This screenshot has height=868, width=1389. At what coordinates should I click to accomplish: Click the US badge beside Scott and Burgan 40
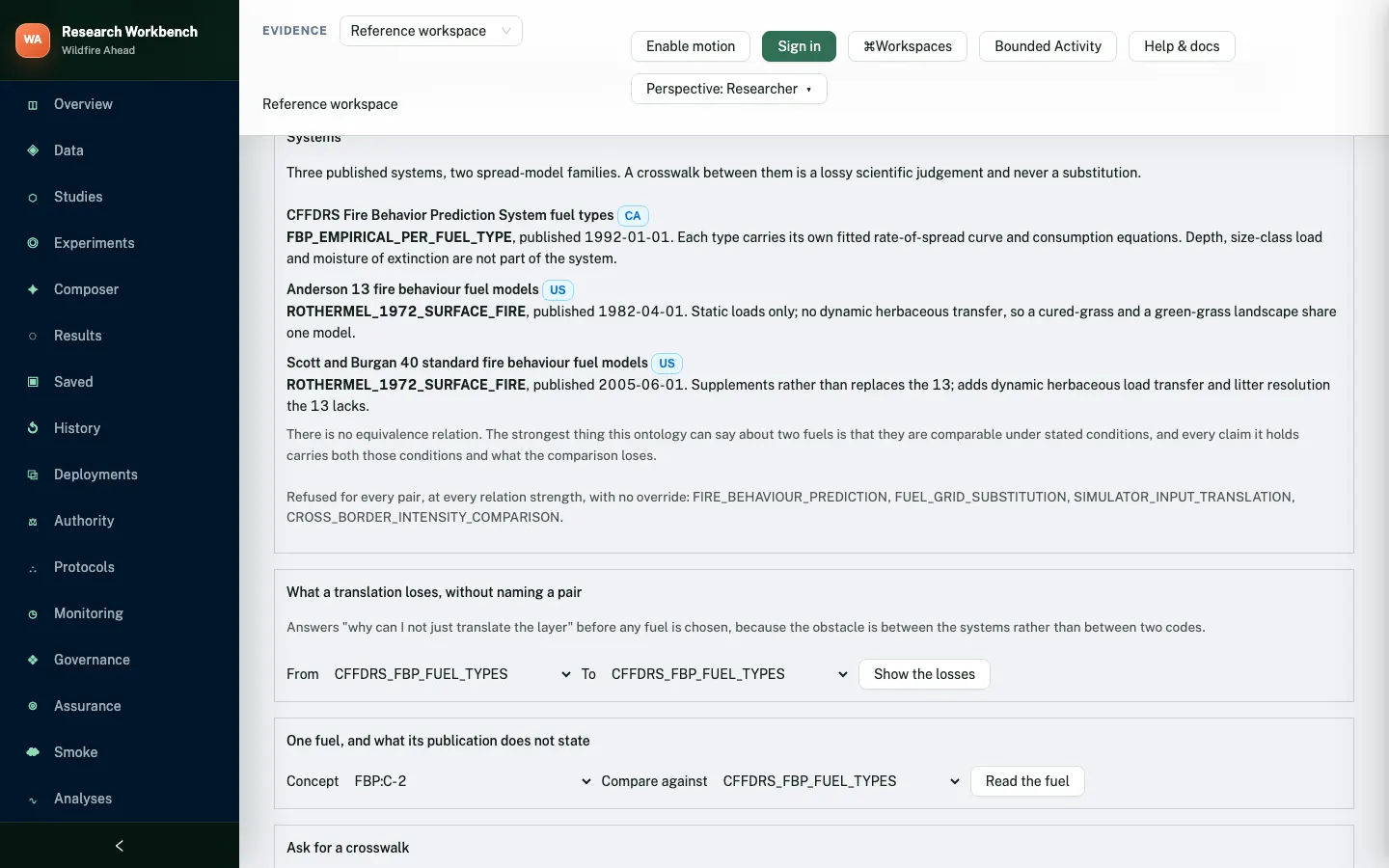point(667,364)
